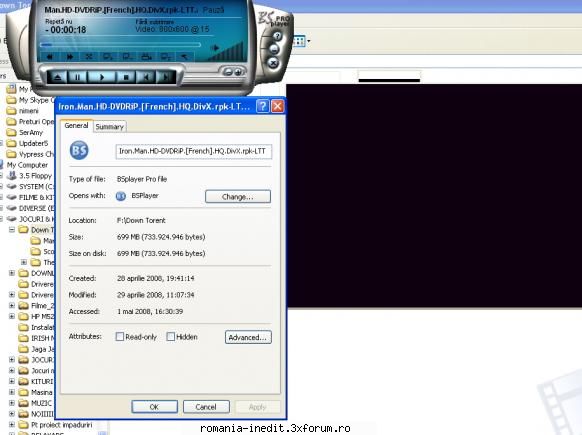Viewport: 582px width, 435px height.
Task: Select the SYSTEM (C:) drive
Action: click(x=31, y=187)
